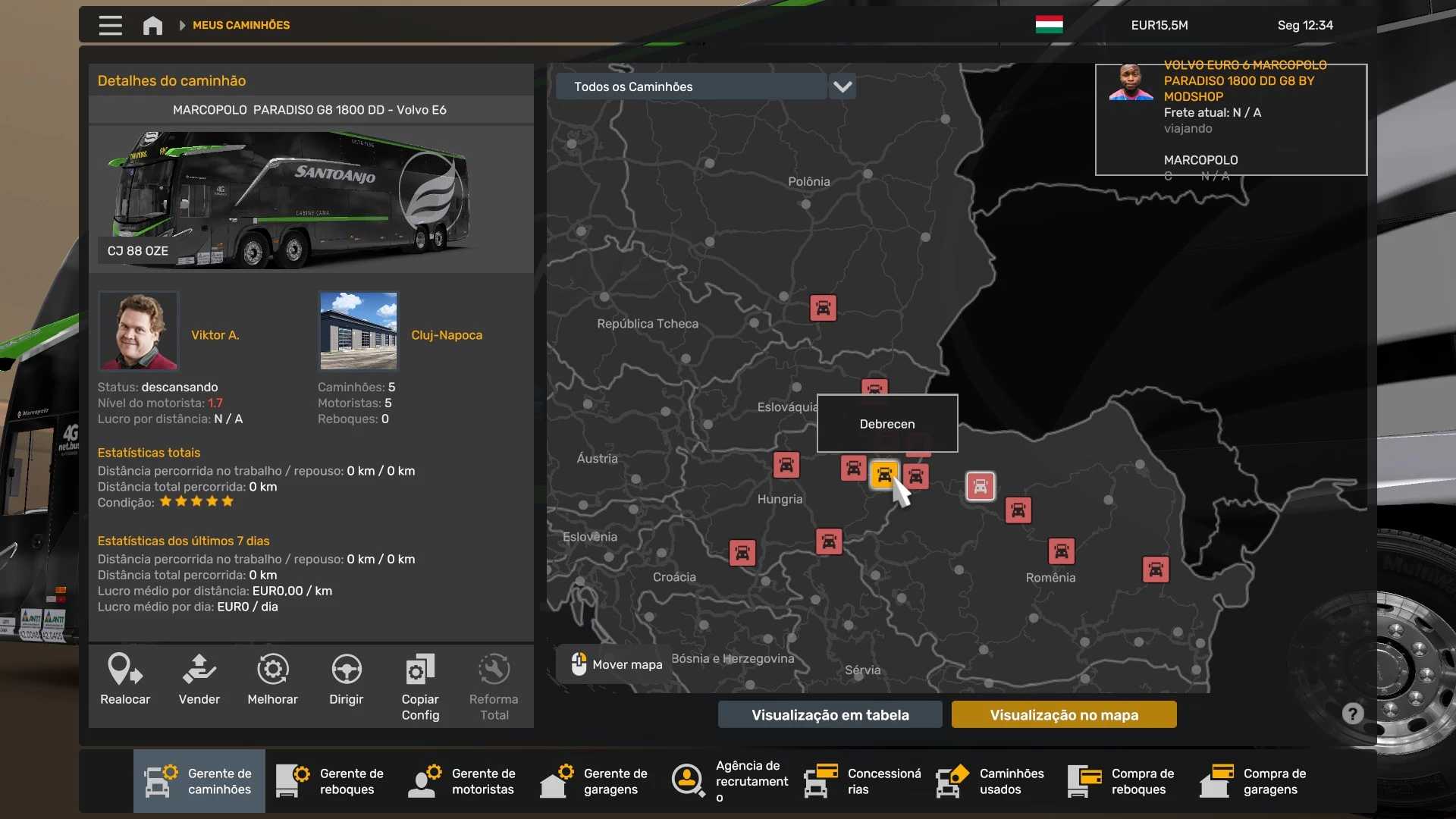
Task: Switch to Visualização em tabela
Action: [830, 714]
